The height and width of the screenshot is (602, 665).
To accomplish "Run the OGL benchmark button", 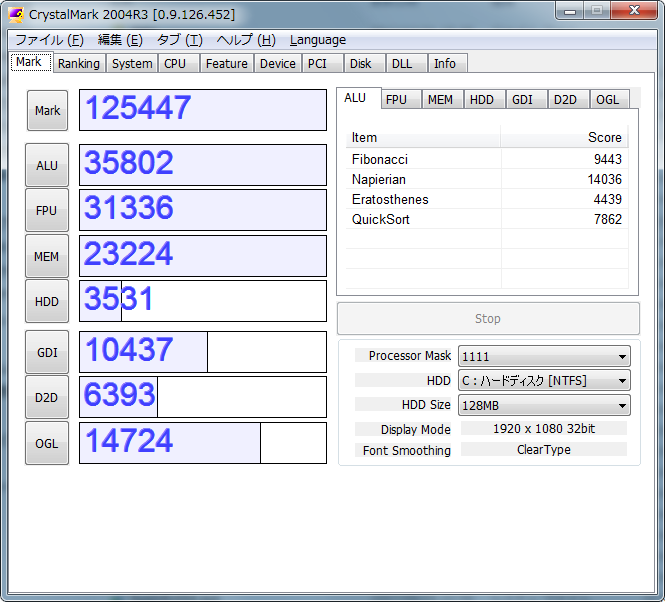I will coord(47,443).
